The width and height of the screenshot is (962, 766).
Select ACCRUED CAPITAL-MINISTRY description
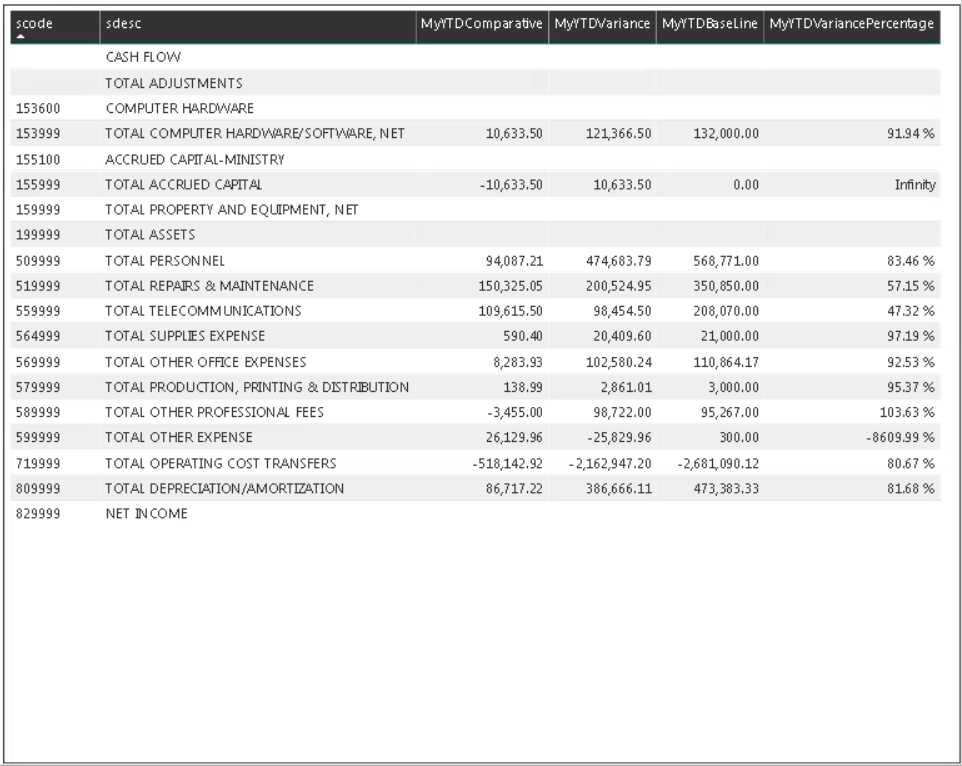pos(195,159)
